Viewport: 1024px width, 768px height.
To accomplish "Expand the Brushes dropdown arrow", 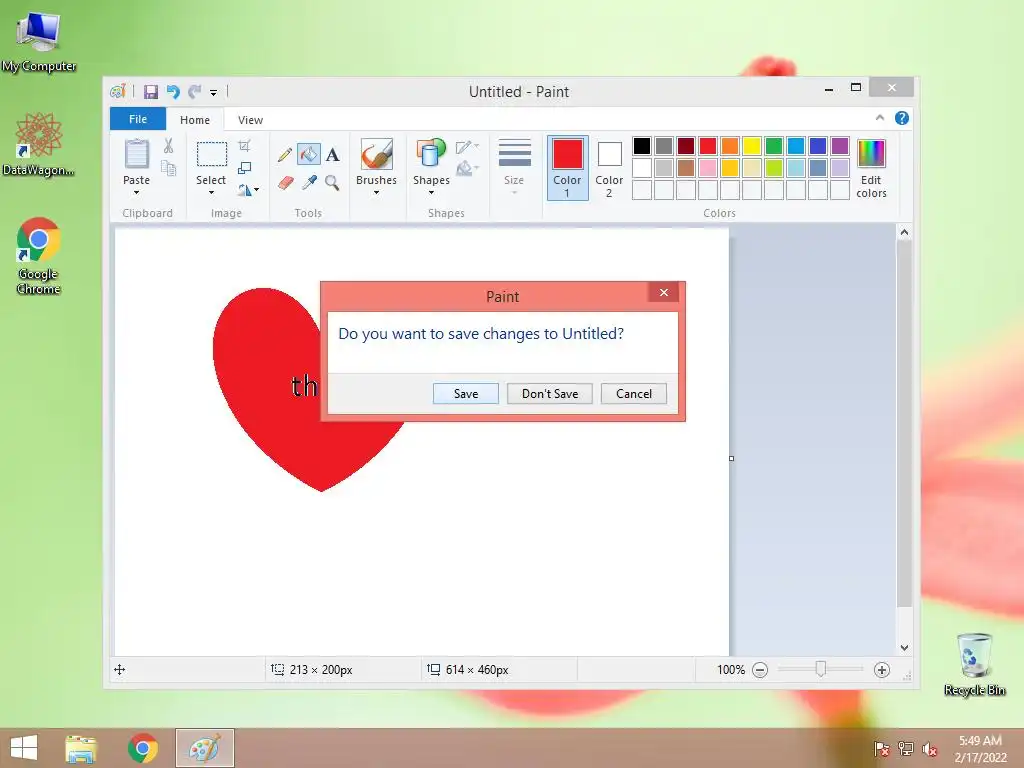I will 377,193.
